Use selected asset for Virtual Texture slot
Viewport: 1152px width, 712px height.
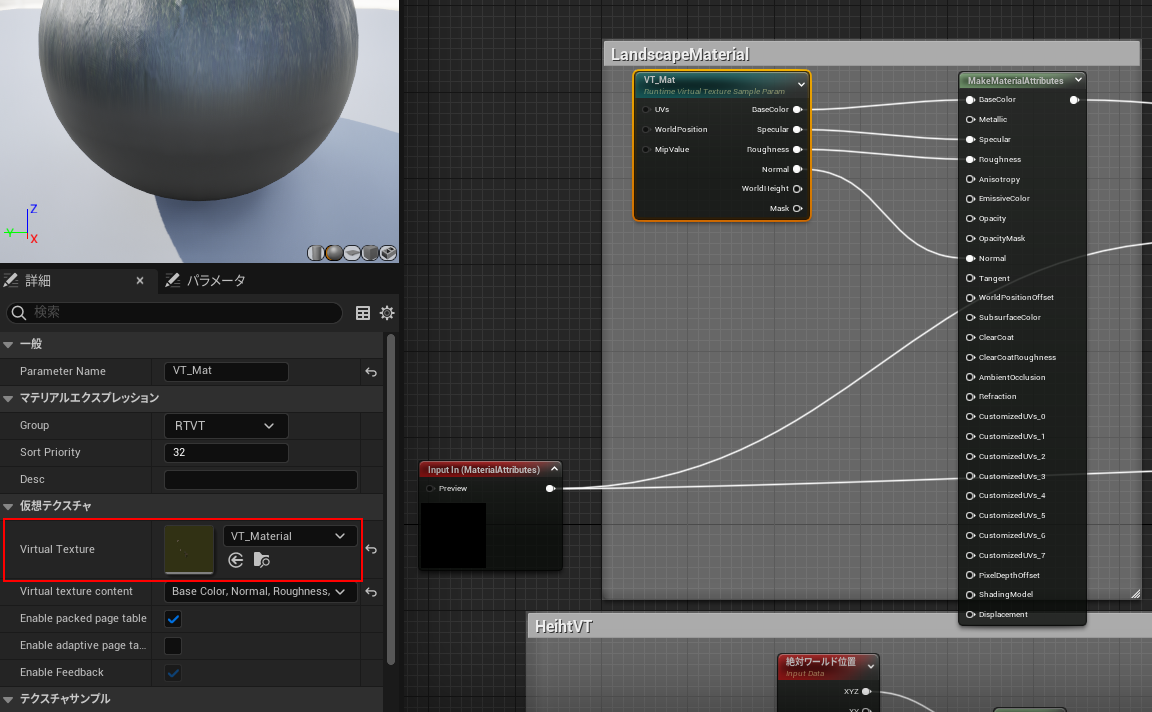tap(236, 560)
